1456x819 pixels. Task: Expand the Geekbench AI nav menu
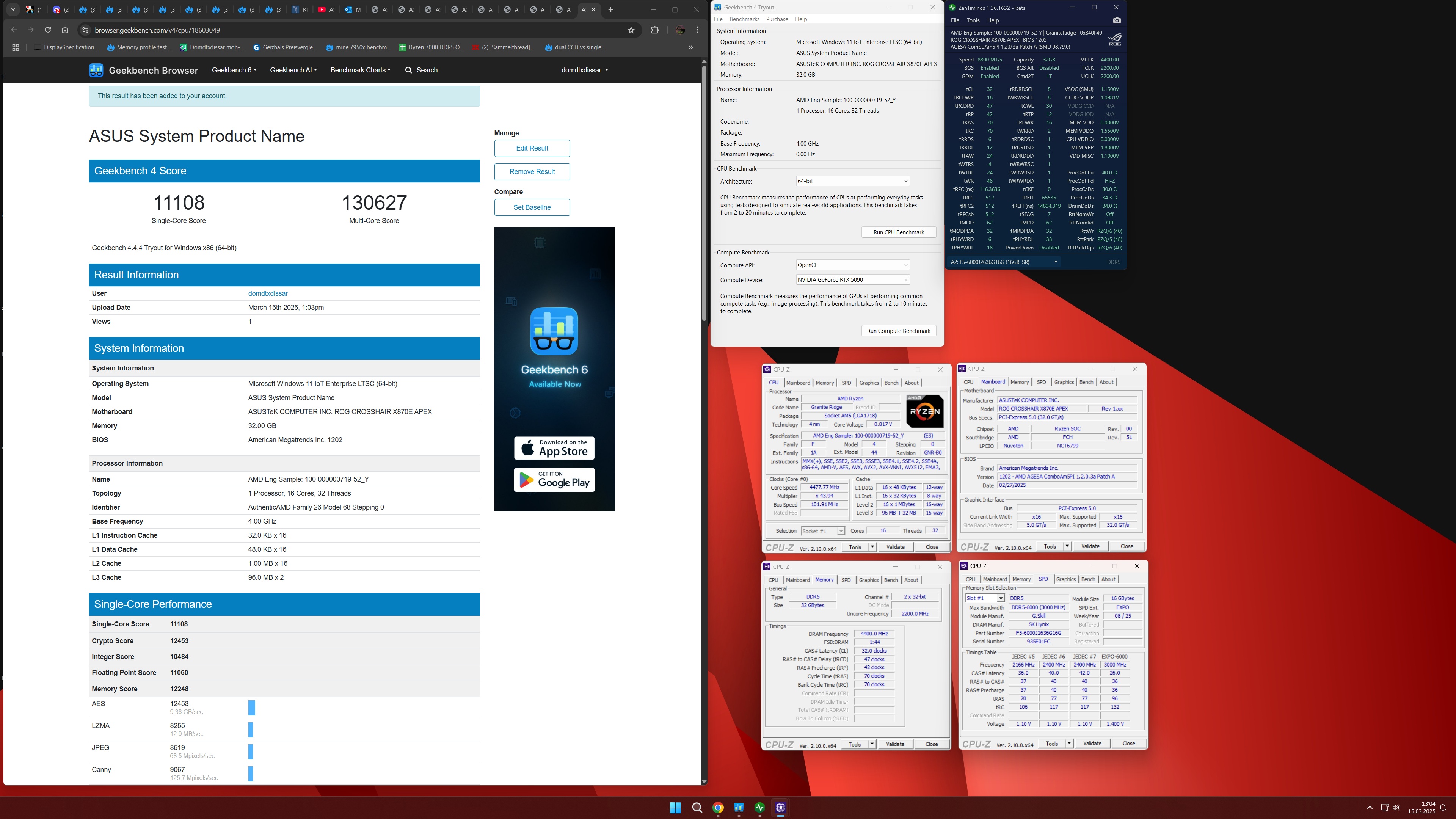293,70
